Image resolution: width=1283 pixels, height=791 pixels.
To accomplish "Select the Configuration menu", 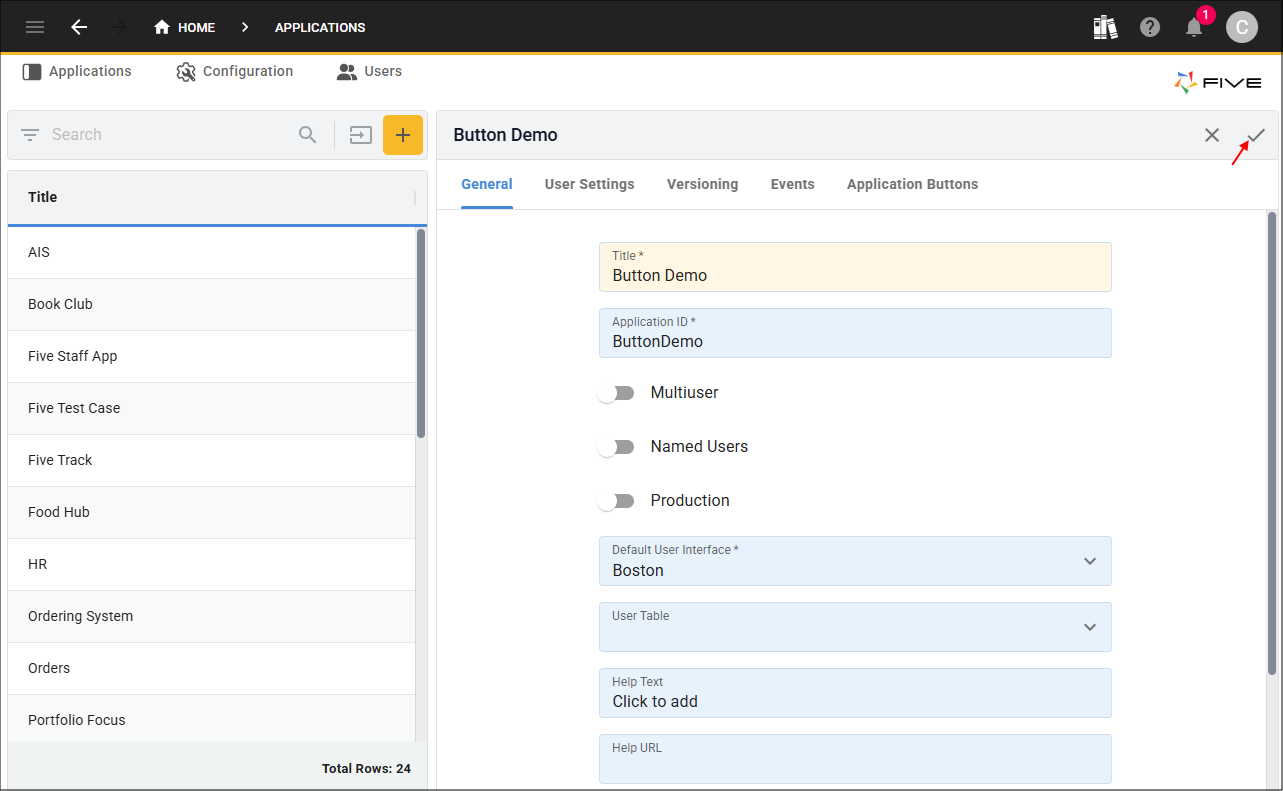I will [x=235, y=72].
